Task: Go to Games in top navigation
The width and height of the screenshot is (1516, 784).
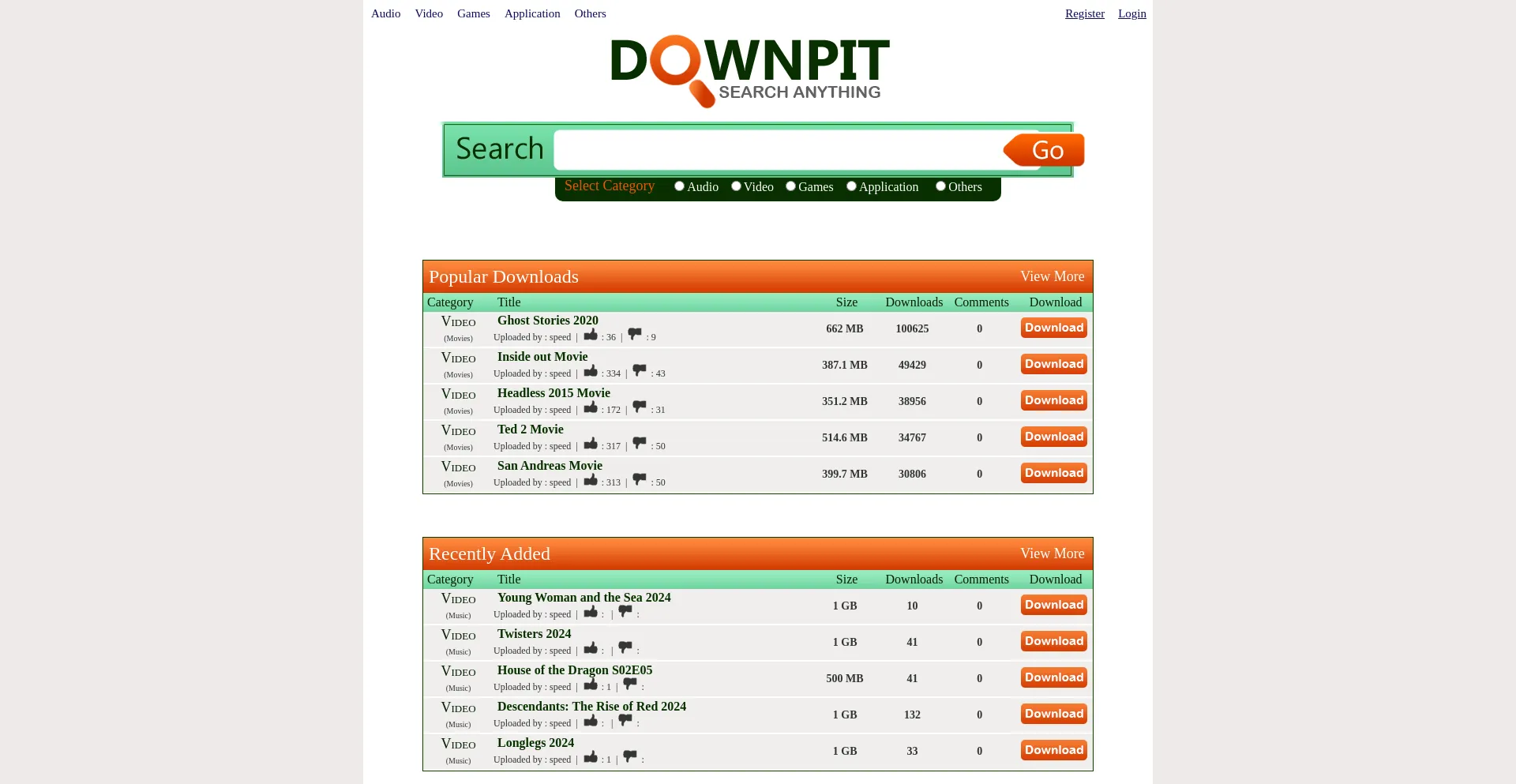Action: 474,13
